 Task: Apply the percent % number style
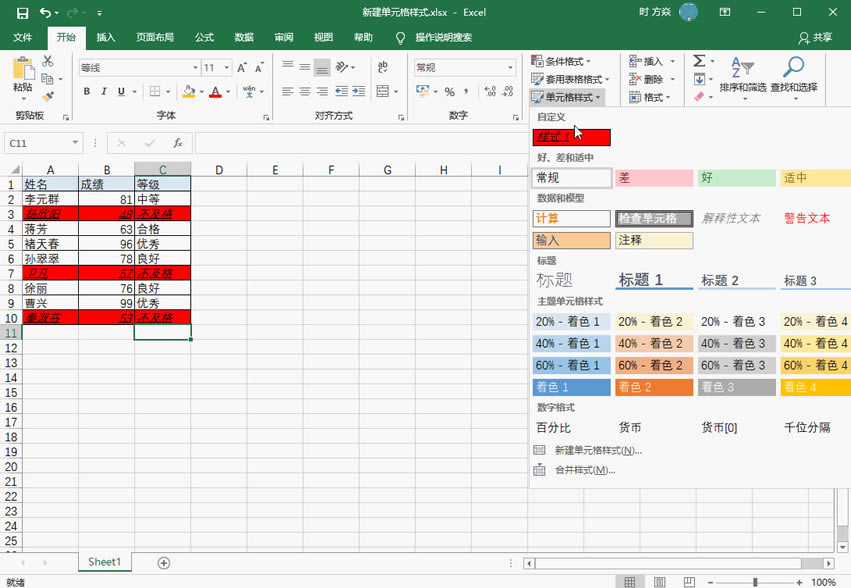pos(449,92)
